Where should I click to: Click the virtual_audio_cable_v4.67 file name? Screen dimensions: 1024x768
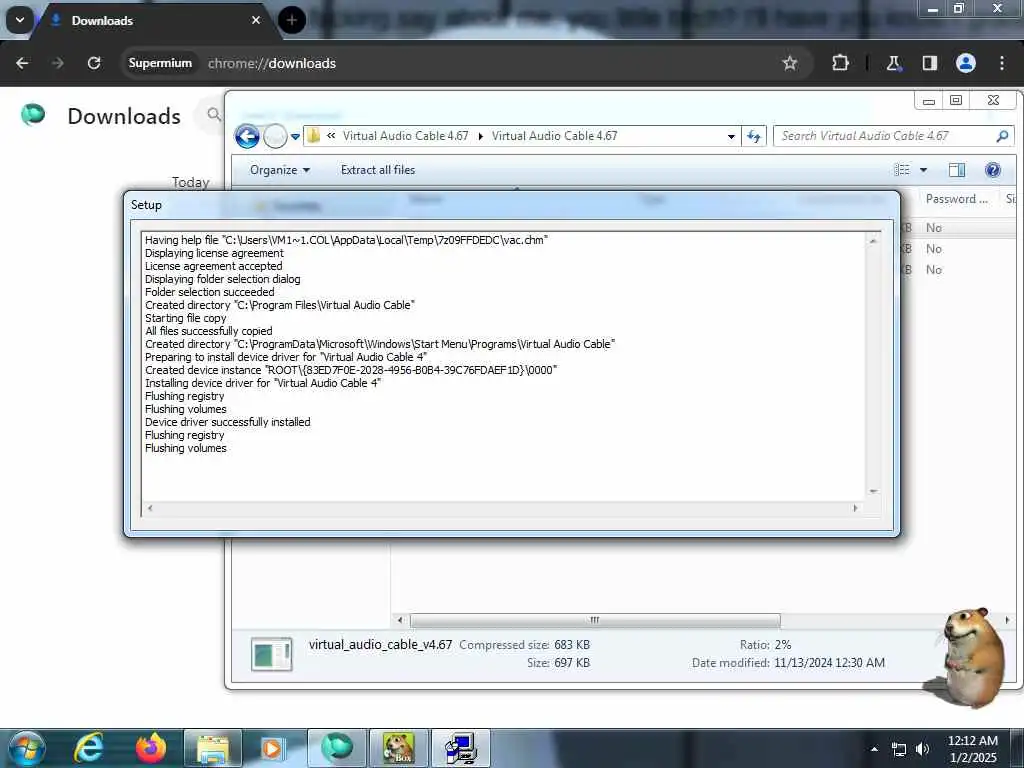click(x=380, y=645)
